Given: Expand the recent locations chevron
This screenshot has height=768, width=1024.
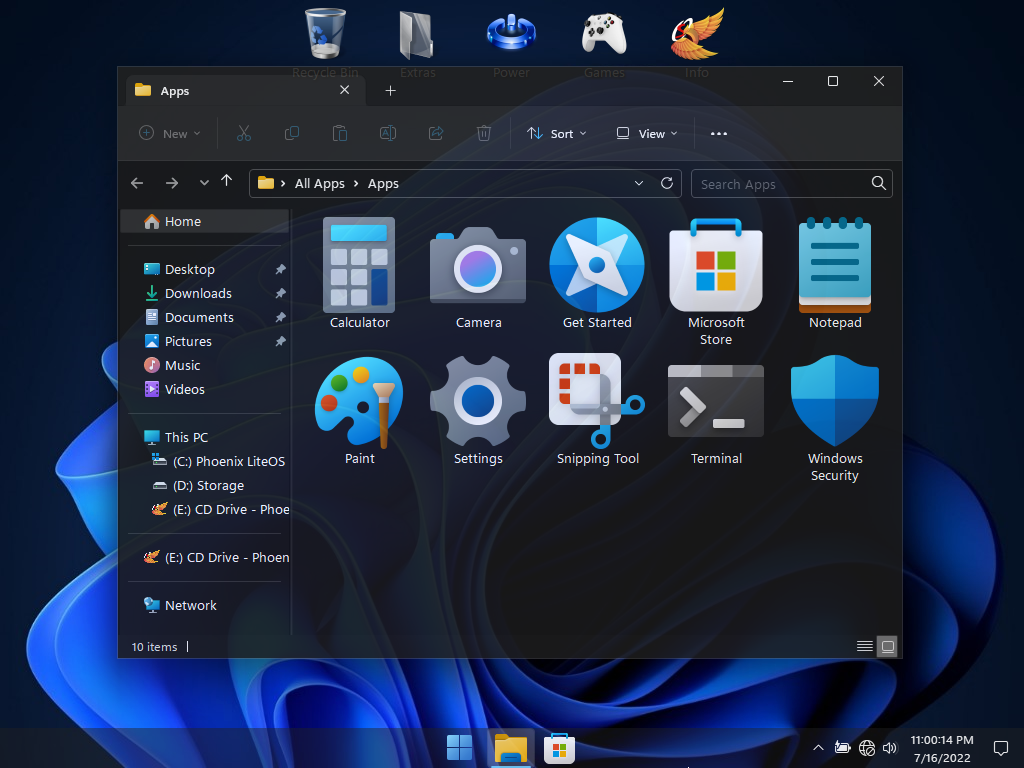Looking at the screenshot, I should pyautogui.click(x=204, y=184).
